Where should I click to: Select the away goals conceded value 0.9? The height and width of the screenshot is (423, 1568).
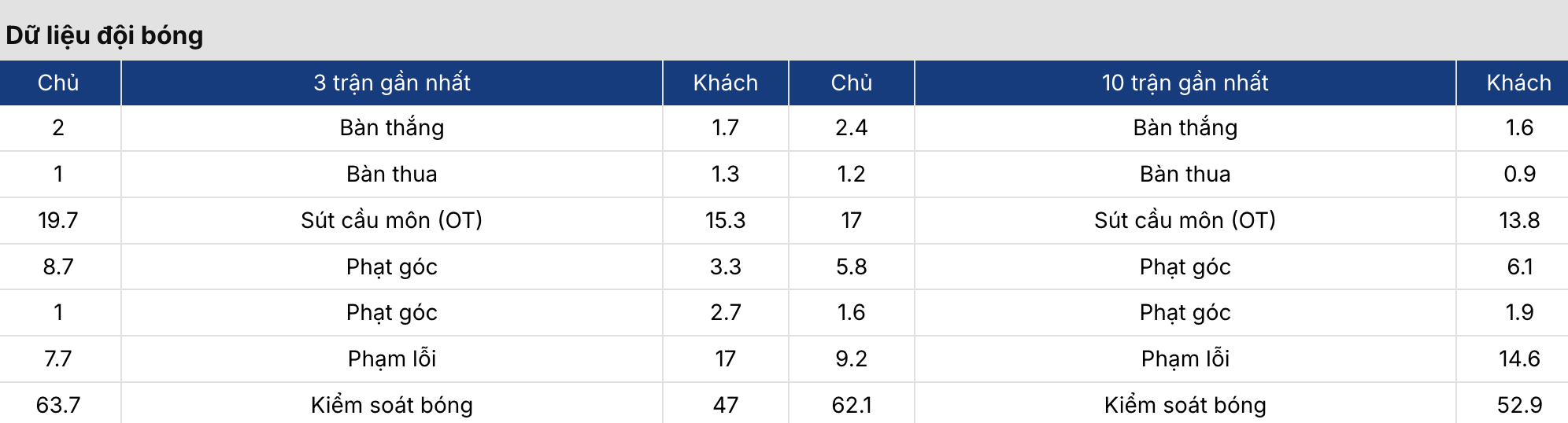click(x=1519, y=174)
